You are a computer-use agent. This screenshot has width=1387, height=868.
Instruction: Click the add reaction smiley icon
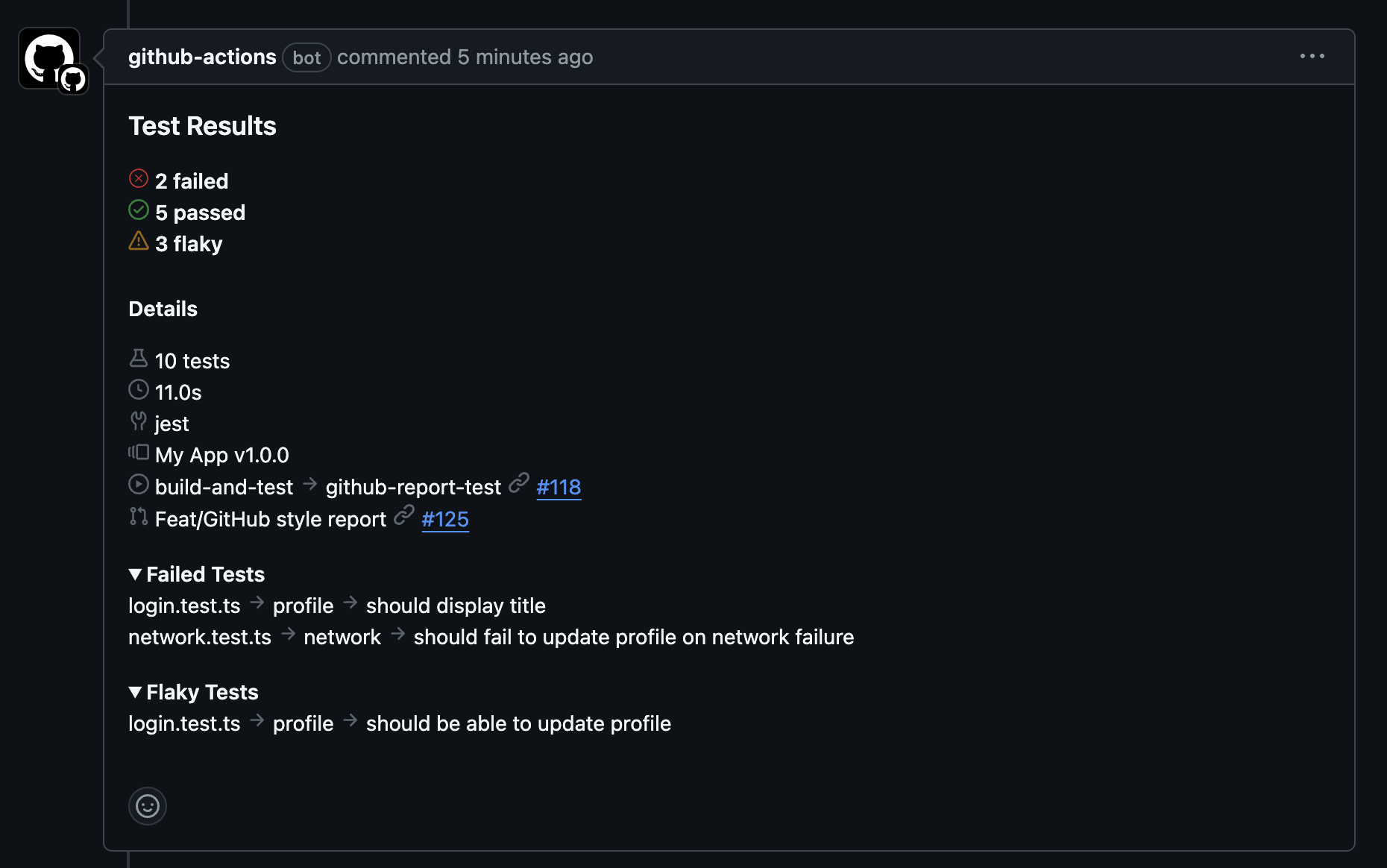click(148, 806)
